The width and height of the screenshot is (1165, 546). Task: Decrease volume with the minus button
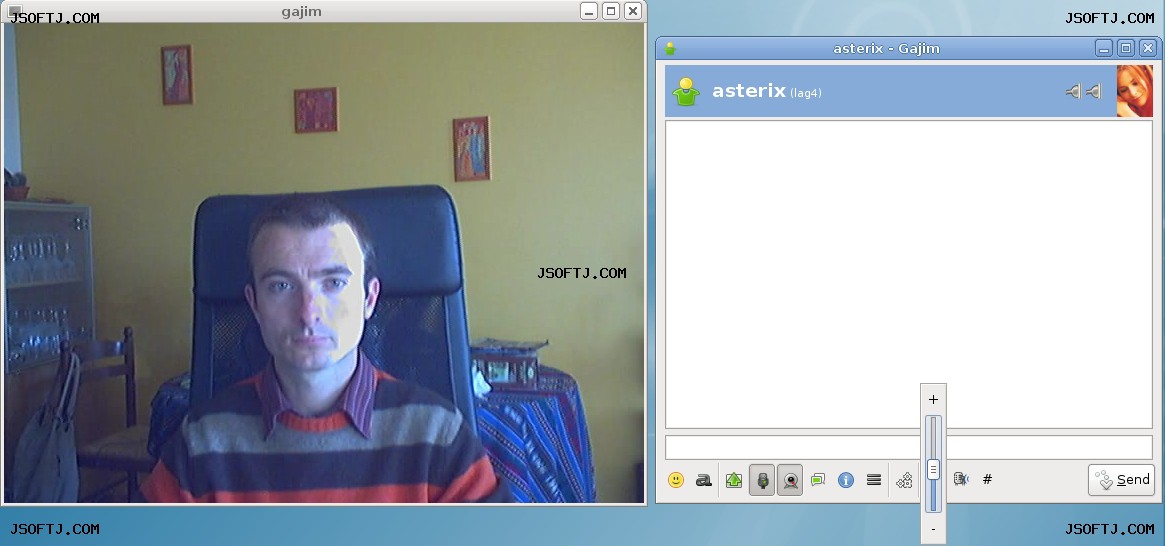933,530
